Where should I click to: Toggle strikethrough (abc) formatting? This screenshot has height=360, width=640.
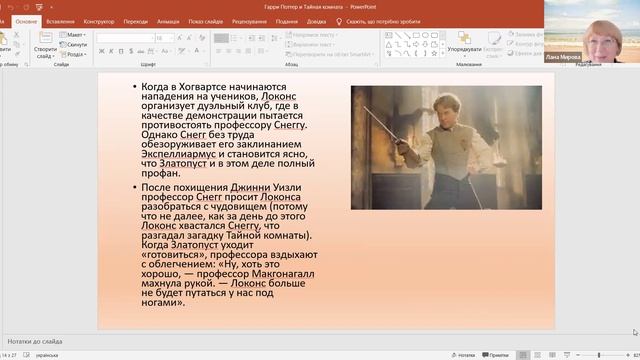pos(140,51)
